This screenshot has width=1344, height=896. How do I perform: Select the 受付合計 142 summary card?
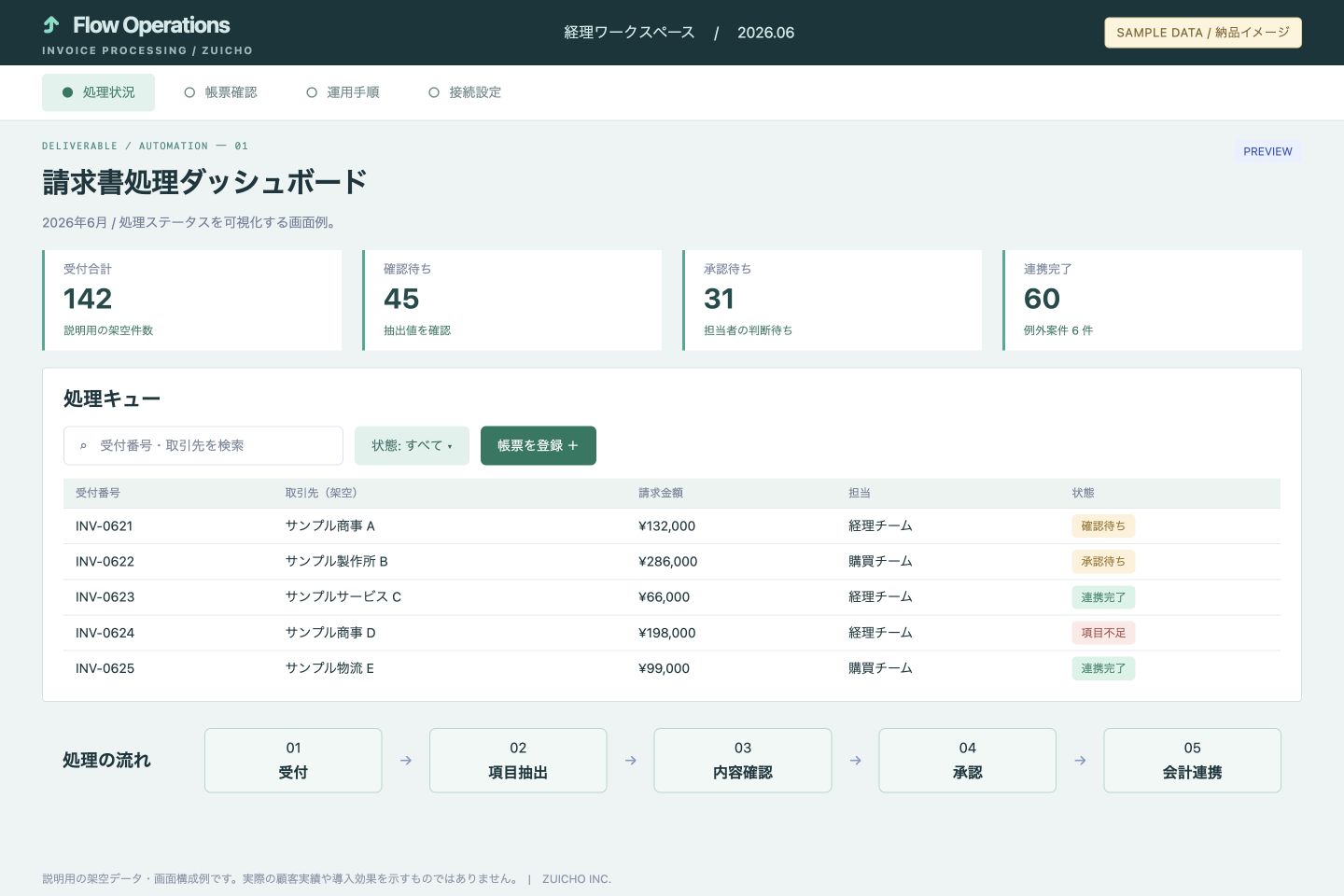191,300
